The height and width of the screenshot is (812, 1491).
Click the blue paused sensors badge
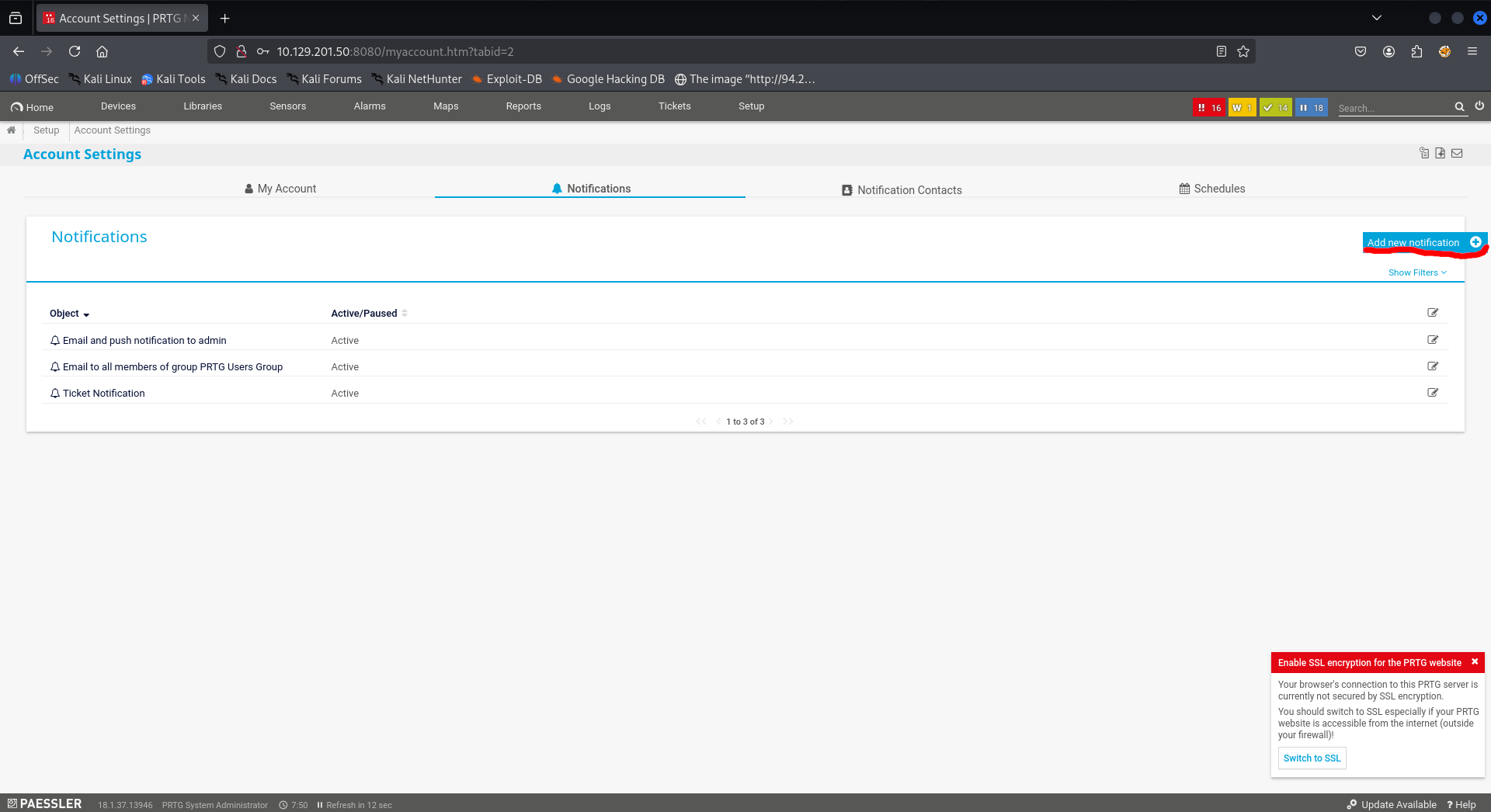1311,108
